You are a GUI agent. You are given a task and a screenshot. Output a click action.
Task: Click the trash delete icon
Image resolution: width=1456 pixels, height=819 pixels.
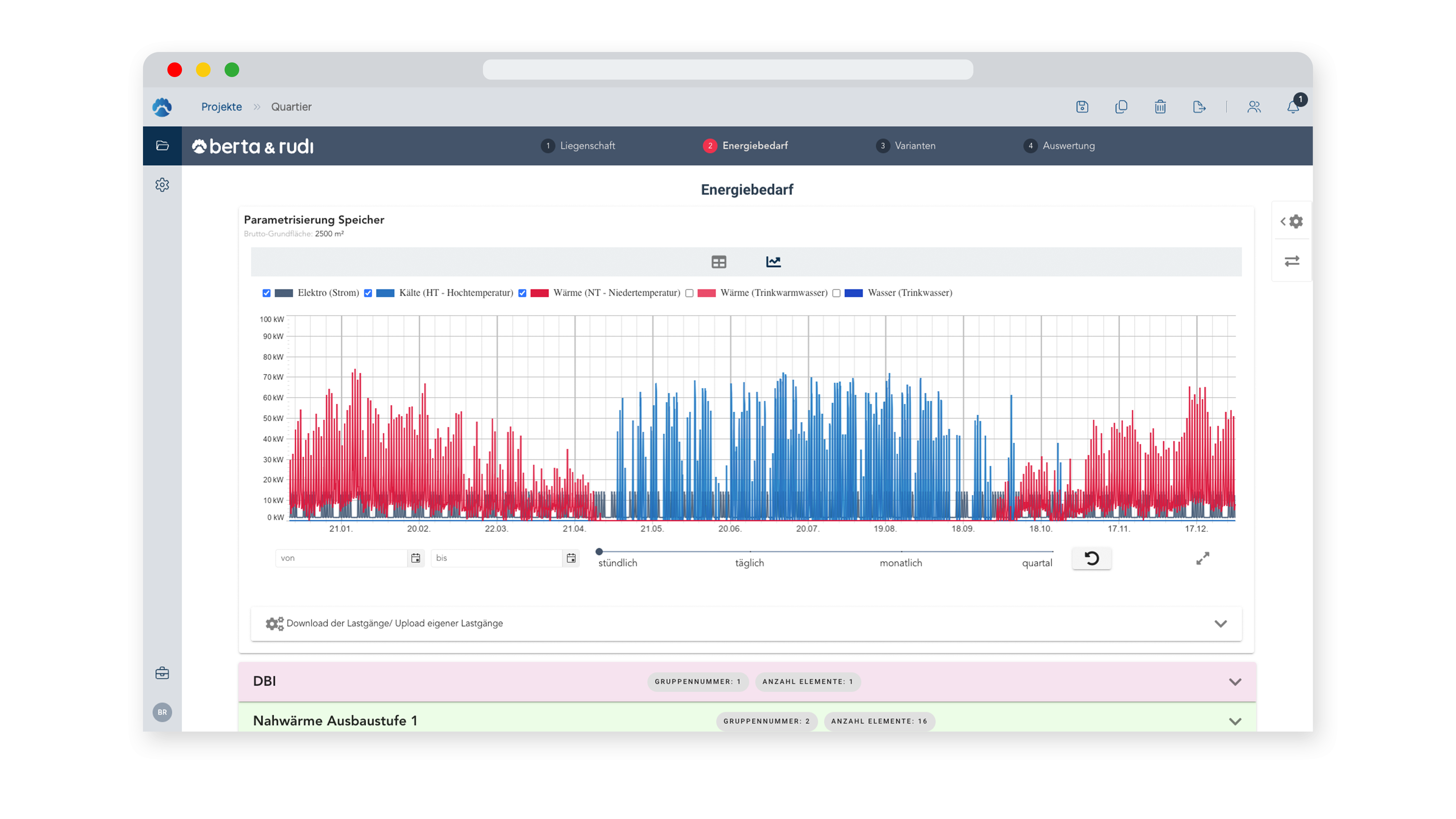coord(1160,107)
